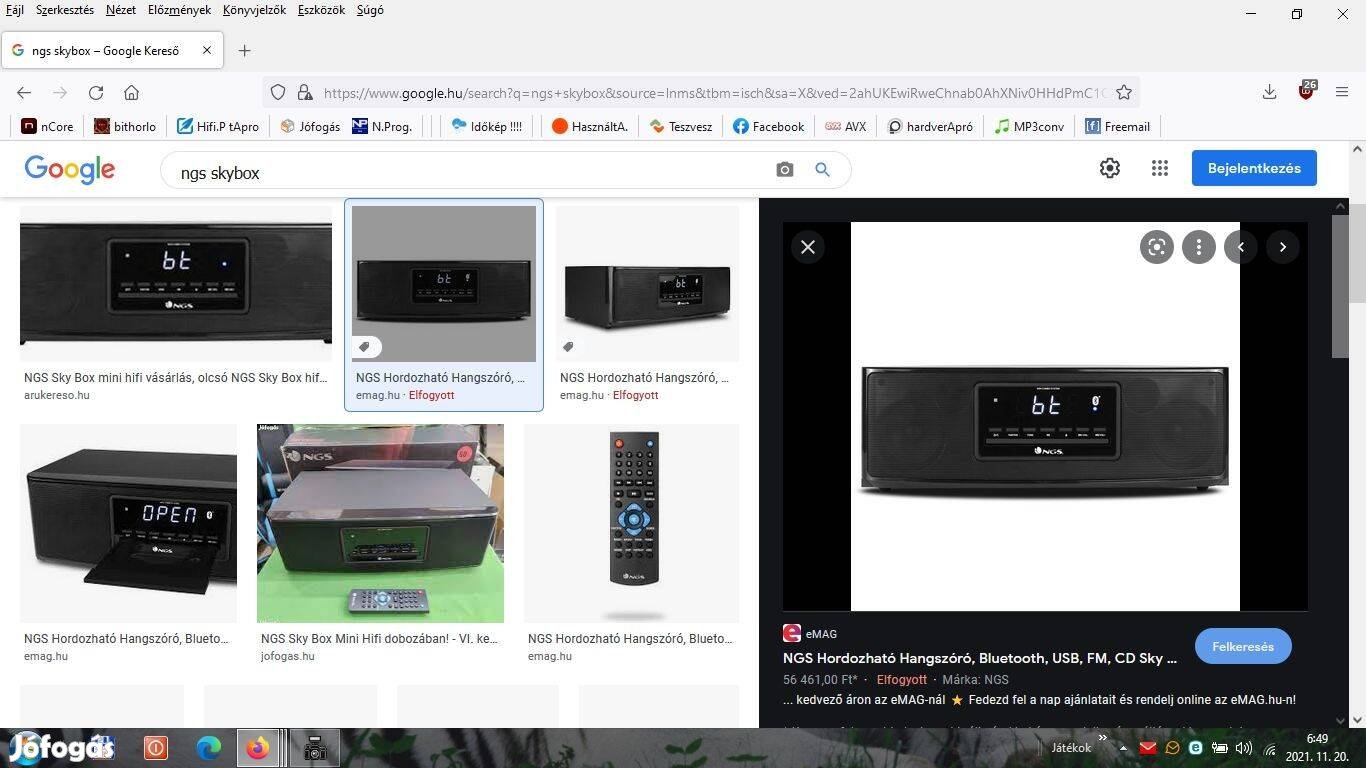Open the camera app taskbar icon
Image resolution: width=1366 pixels, height=768 pixels.
click(315, 747)
